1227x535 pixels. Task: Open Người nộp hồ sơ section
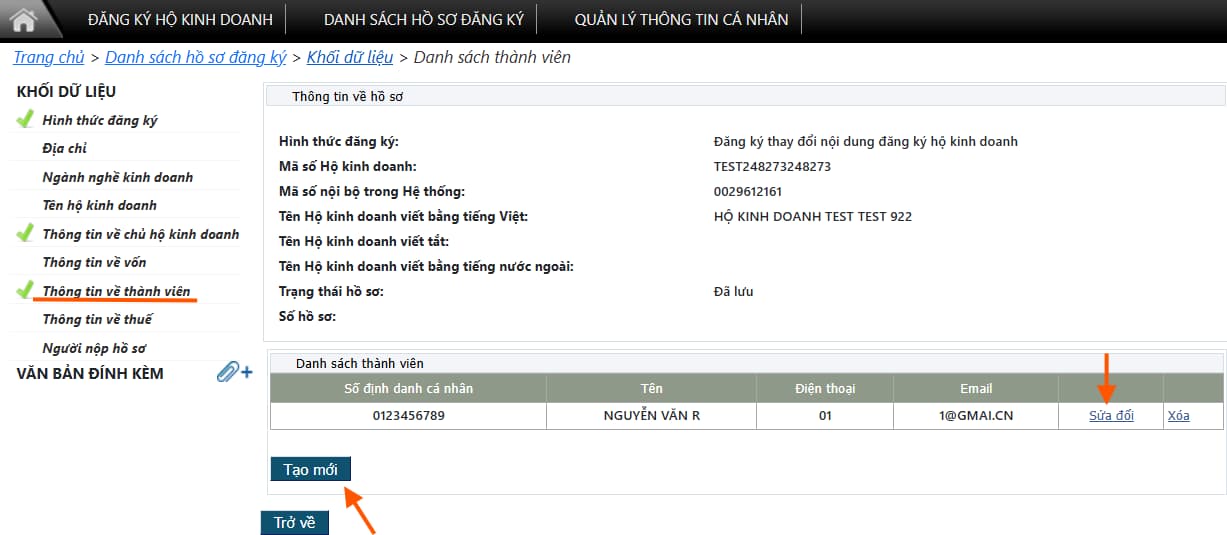(x=94, y=348)
